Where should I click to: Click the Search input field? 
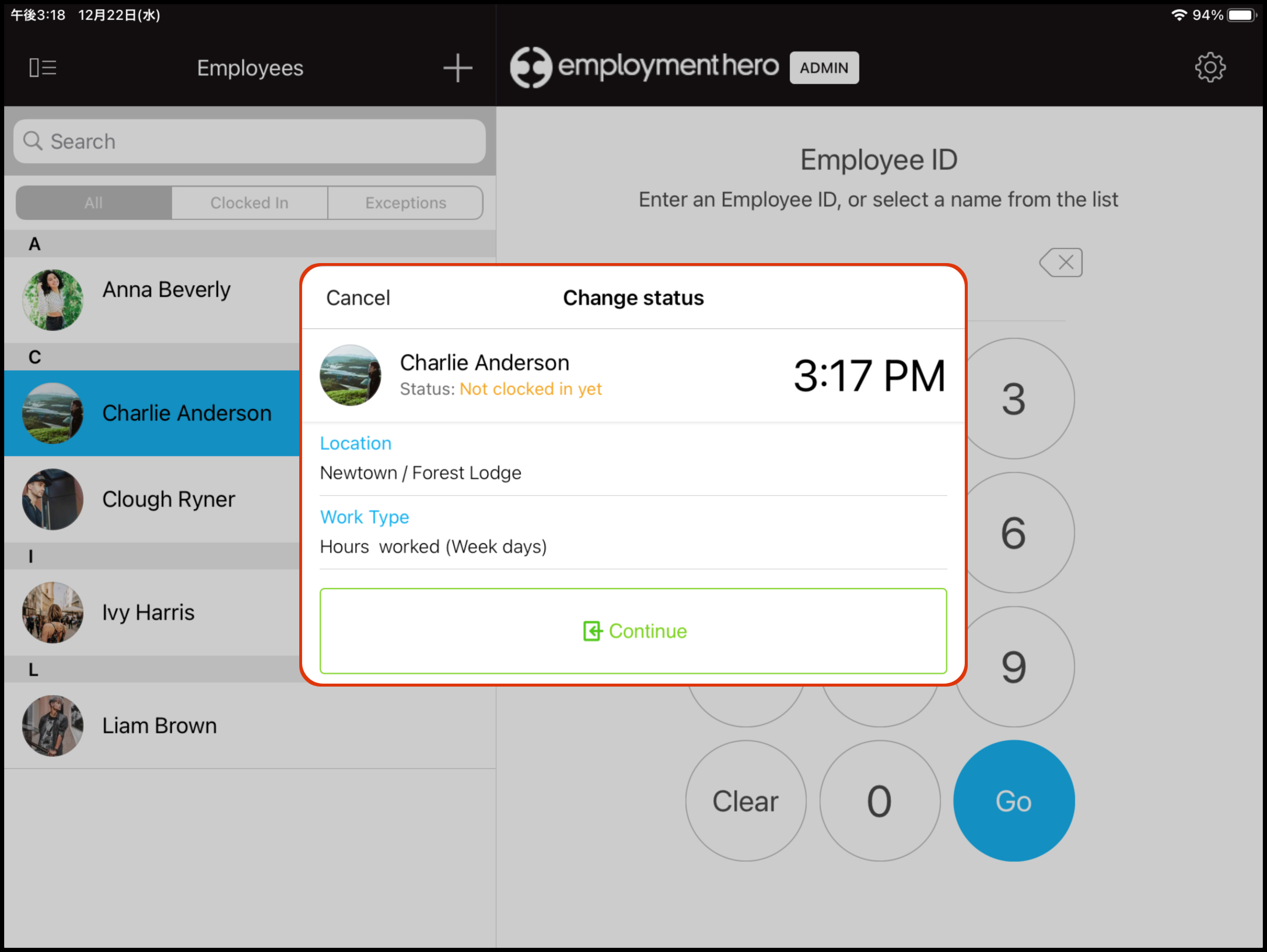coord(250,141)
